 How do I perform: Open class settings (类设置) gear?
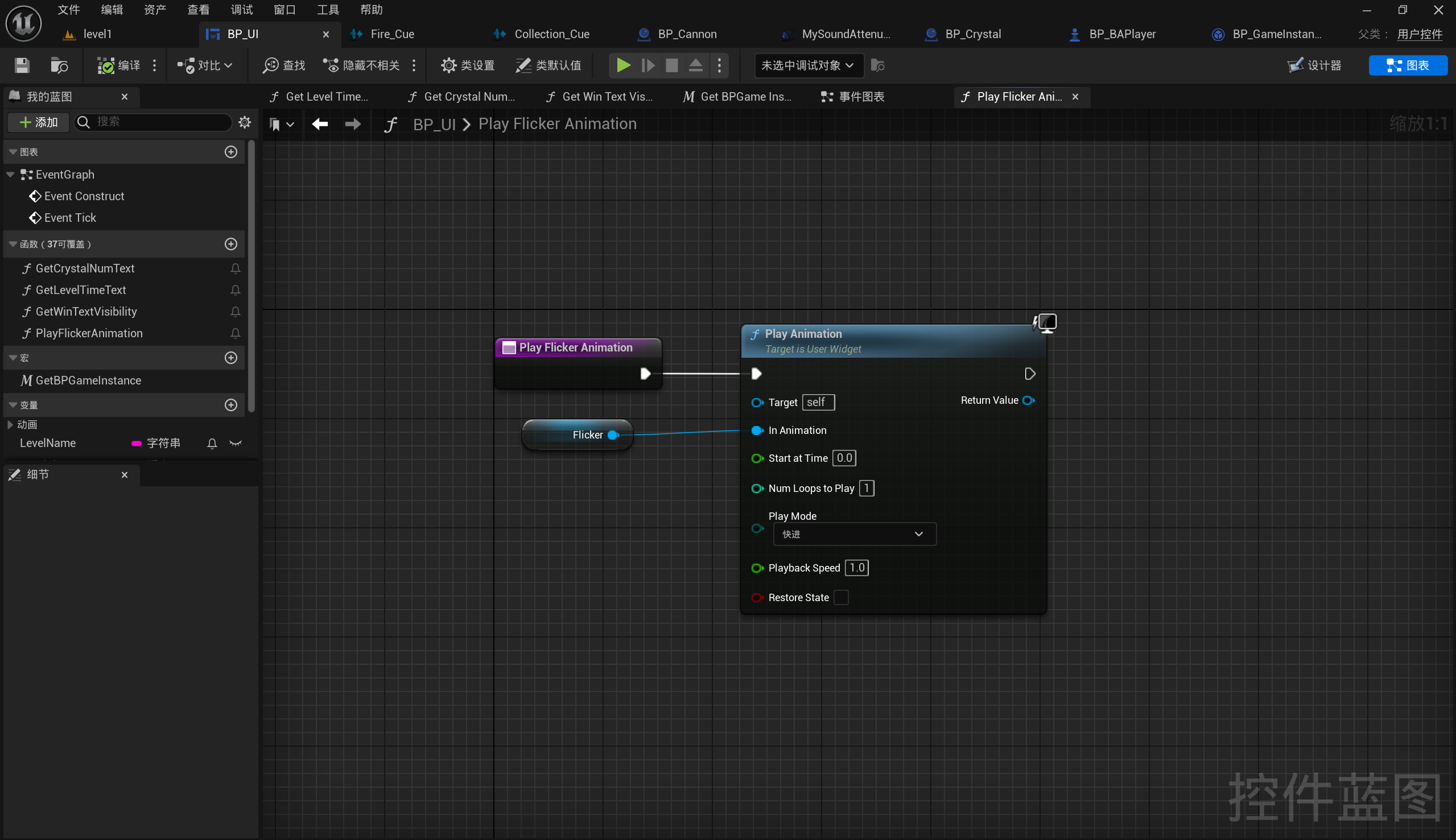(468, 65)
